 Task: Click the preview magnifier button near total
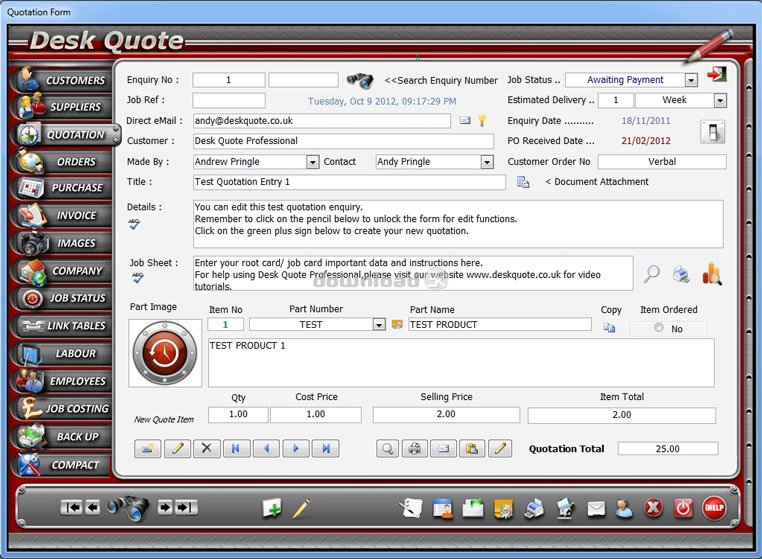tap(387, 449)
